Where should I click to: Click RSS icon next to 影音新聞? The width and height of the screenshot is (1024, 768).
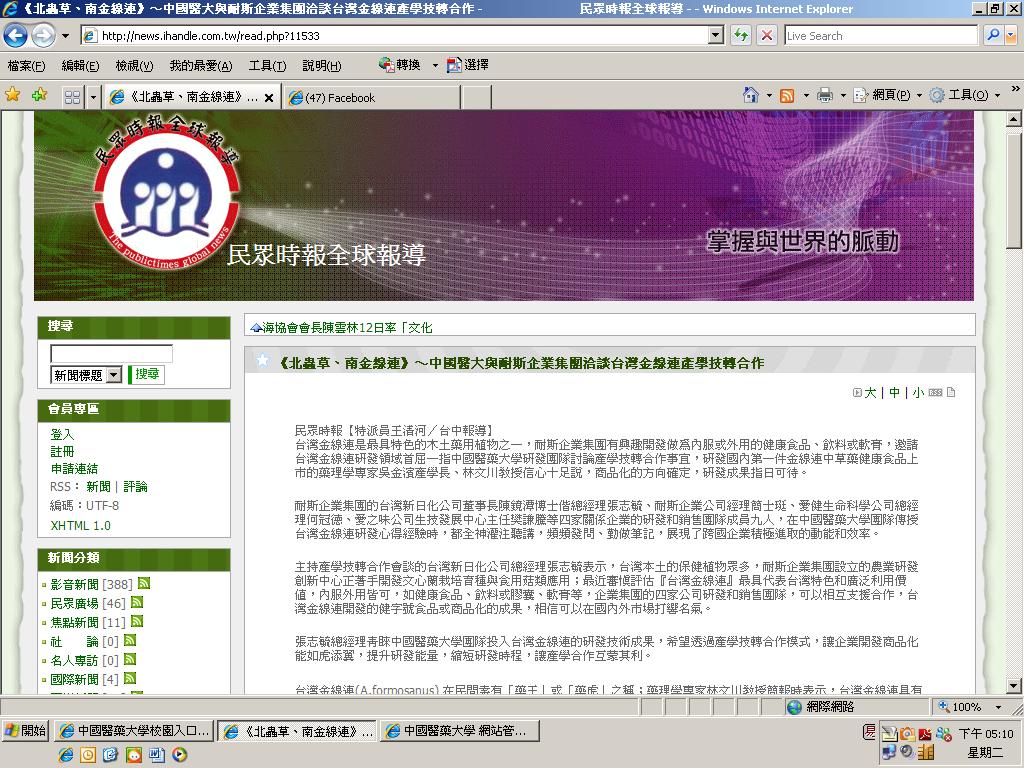144,583
